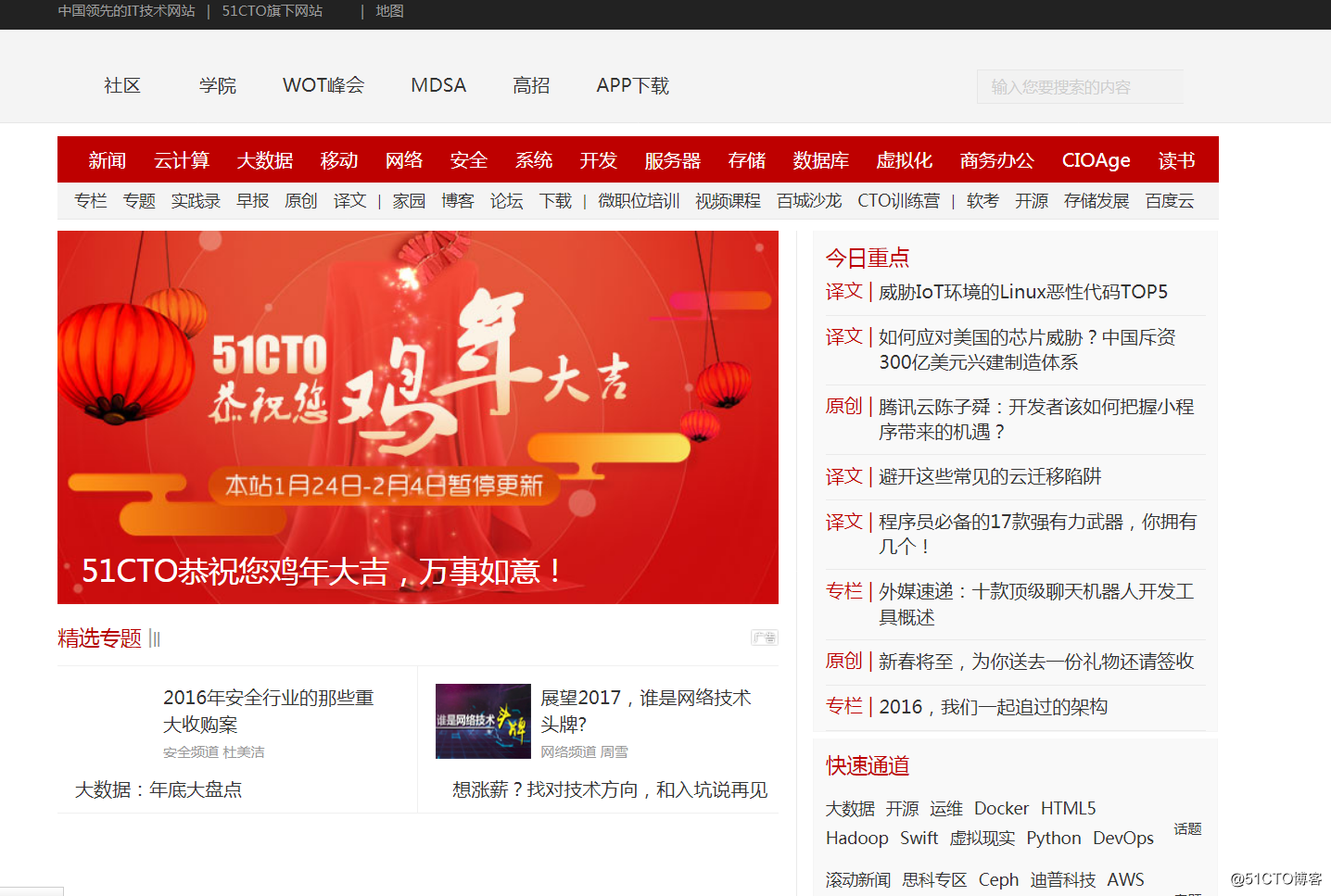Open CTO训练营 link

pos(898,201)
